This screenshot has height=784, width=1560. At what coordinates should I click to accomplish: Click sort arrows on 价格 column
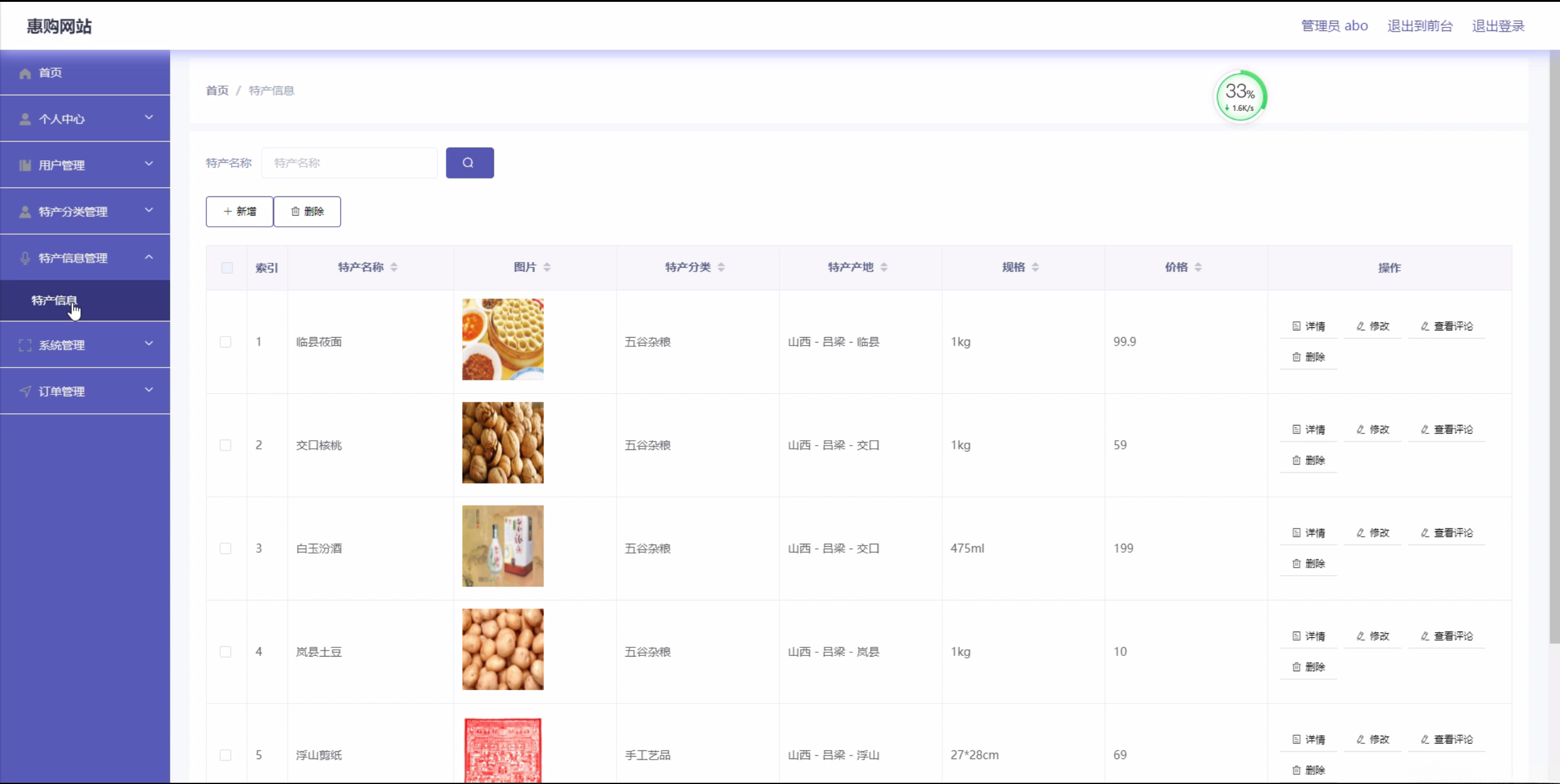1198,267
